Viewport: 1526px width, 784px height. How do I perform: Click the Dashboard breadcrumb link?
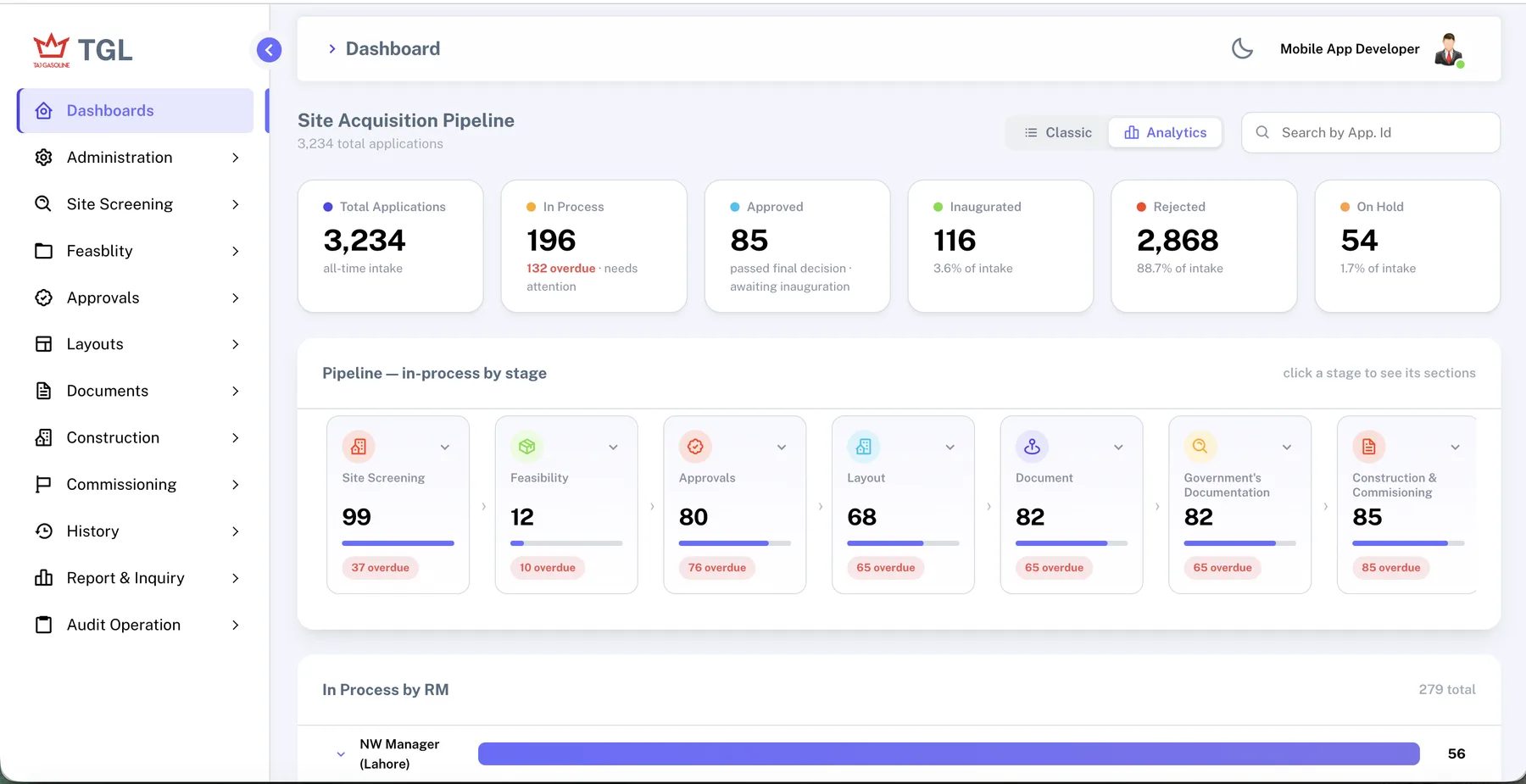393,49
